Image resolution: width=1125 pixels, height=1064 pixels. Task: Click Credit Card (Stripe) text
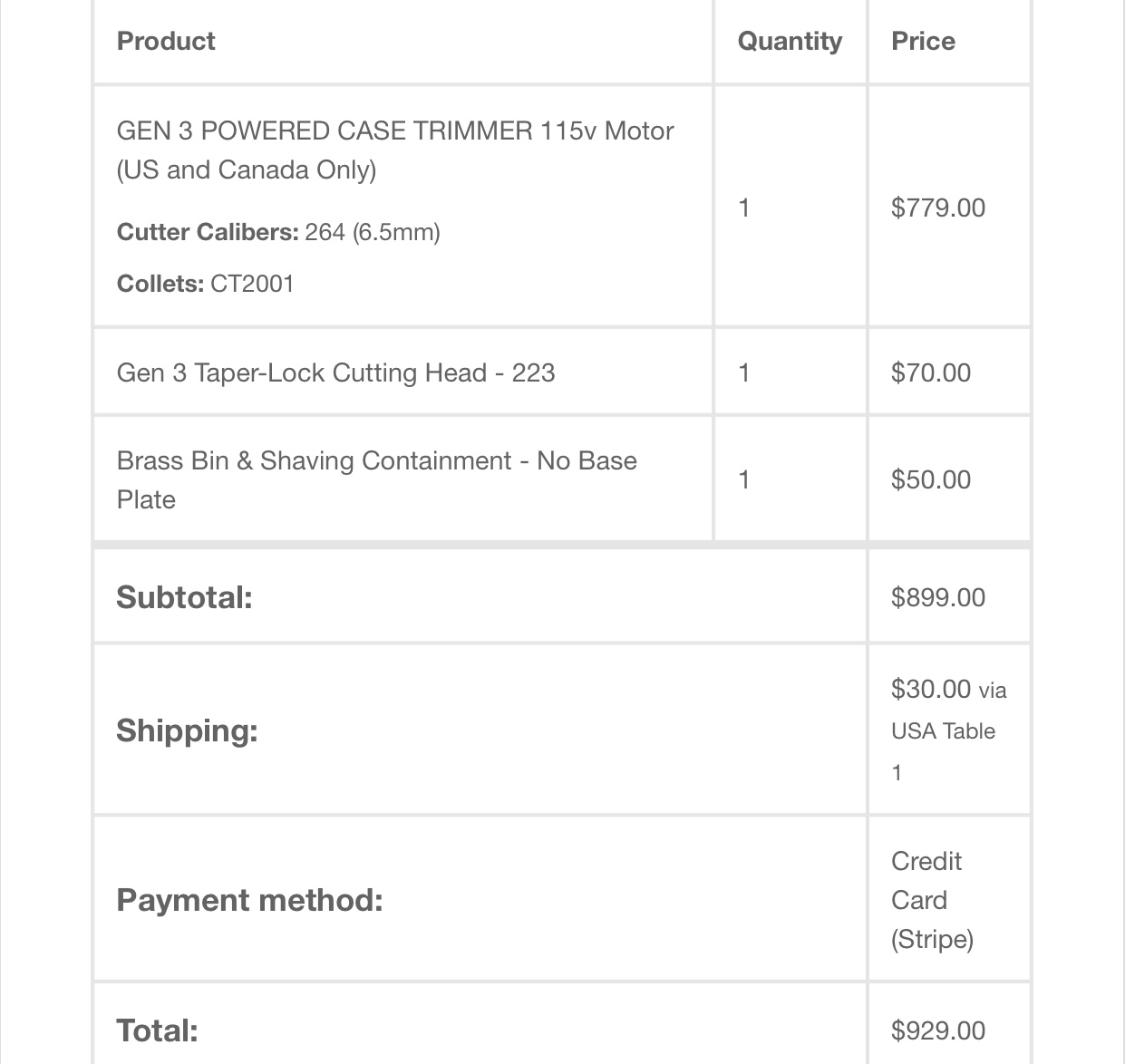(932, 900)
